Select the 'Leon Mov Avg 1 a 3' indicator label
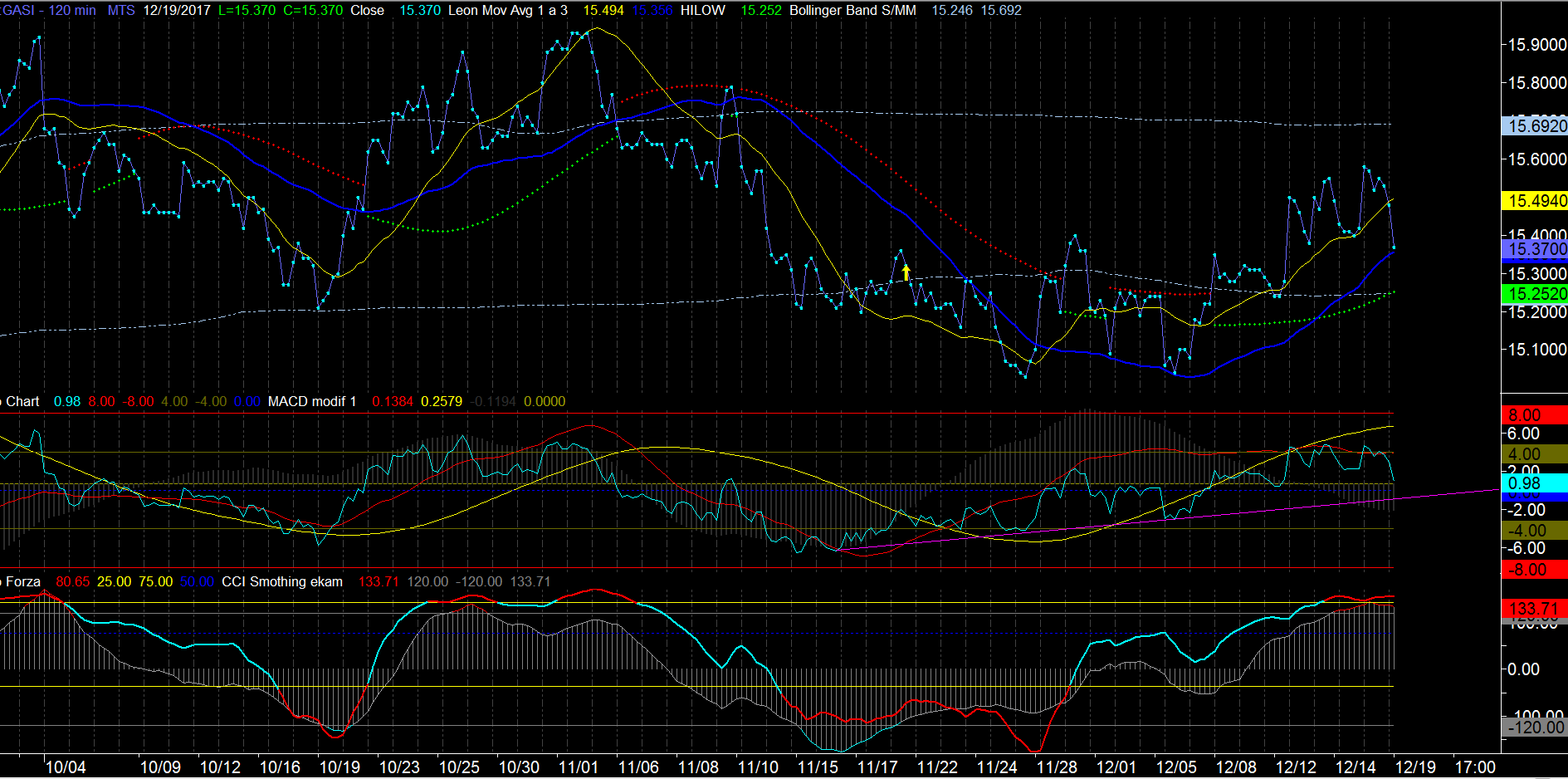This screenshot has height=779, width=1568. coord(508,10)
